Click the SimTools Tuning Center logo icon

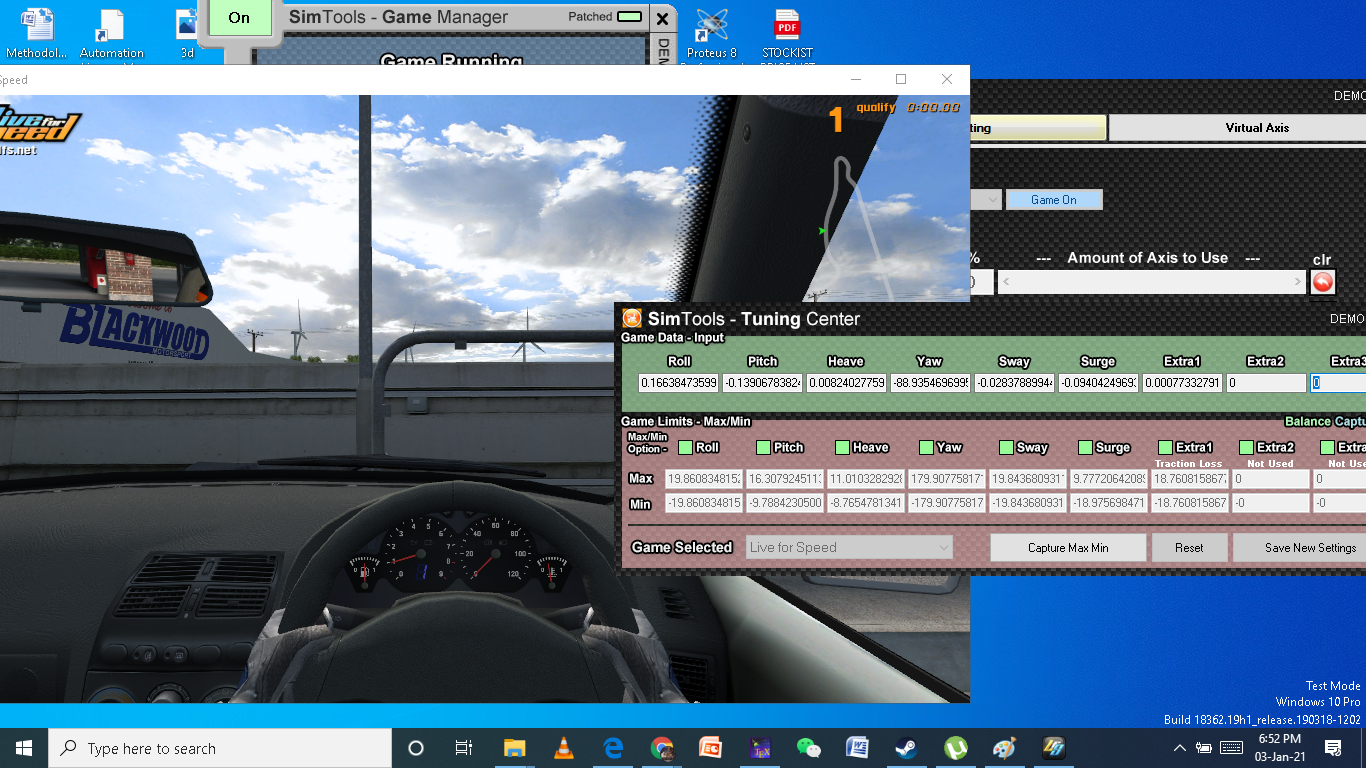631,319
